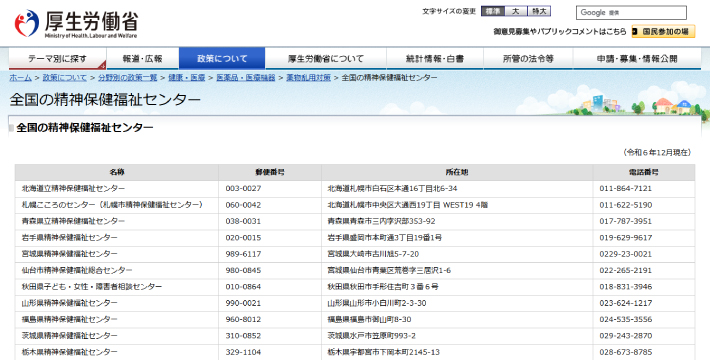
Task: Click postal code 038-0031
Action: [x=243, y=221]
